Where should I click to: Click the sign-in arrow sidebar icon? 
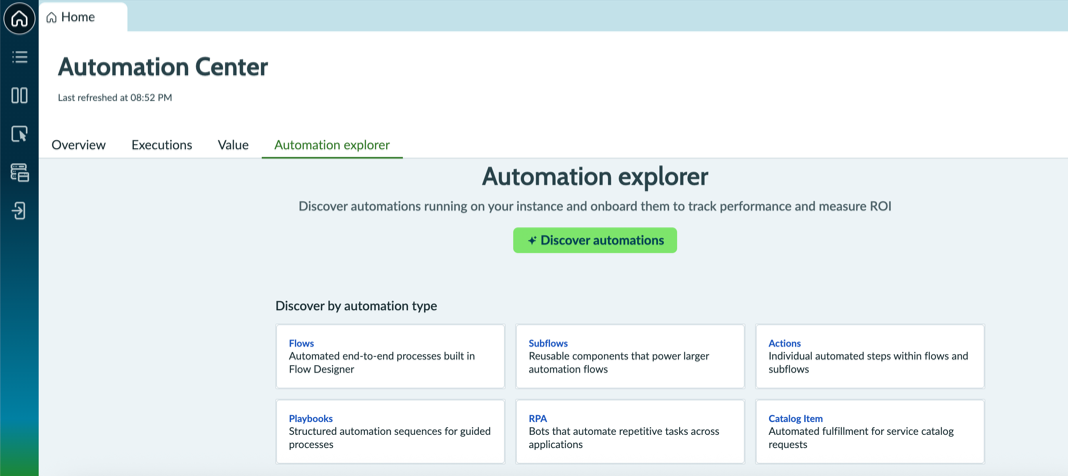(x=20, y=211)
